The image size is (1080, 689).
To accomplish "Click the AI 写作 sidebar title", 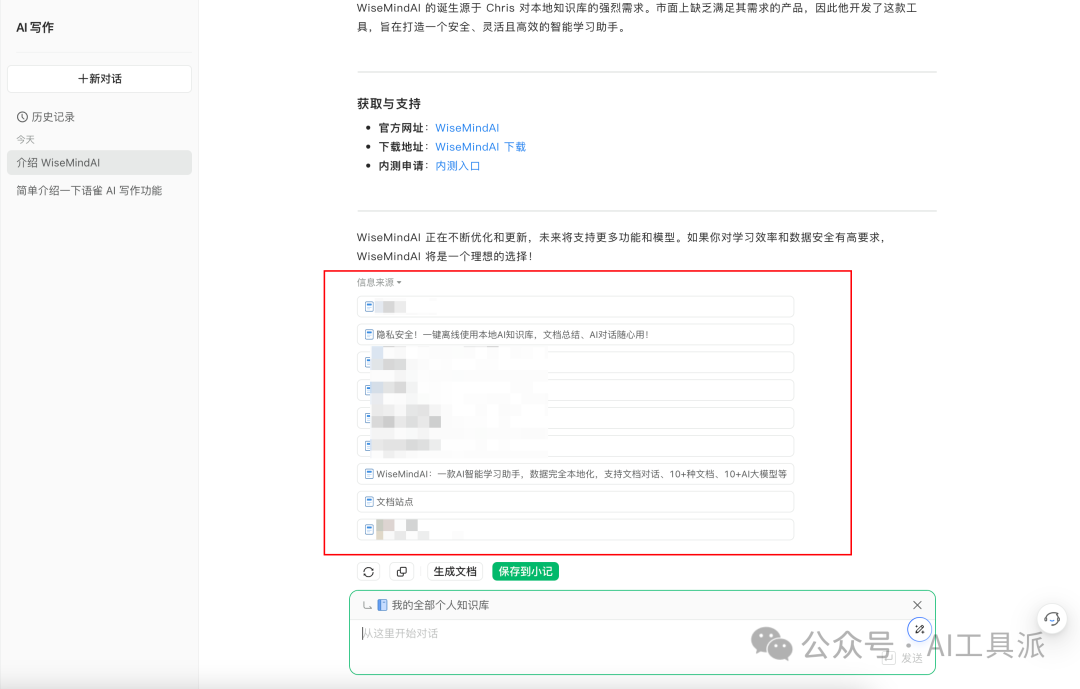I will (35, 28).
